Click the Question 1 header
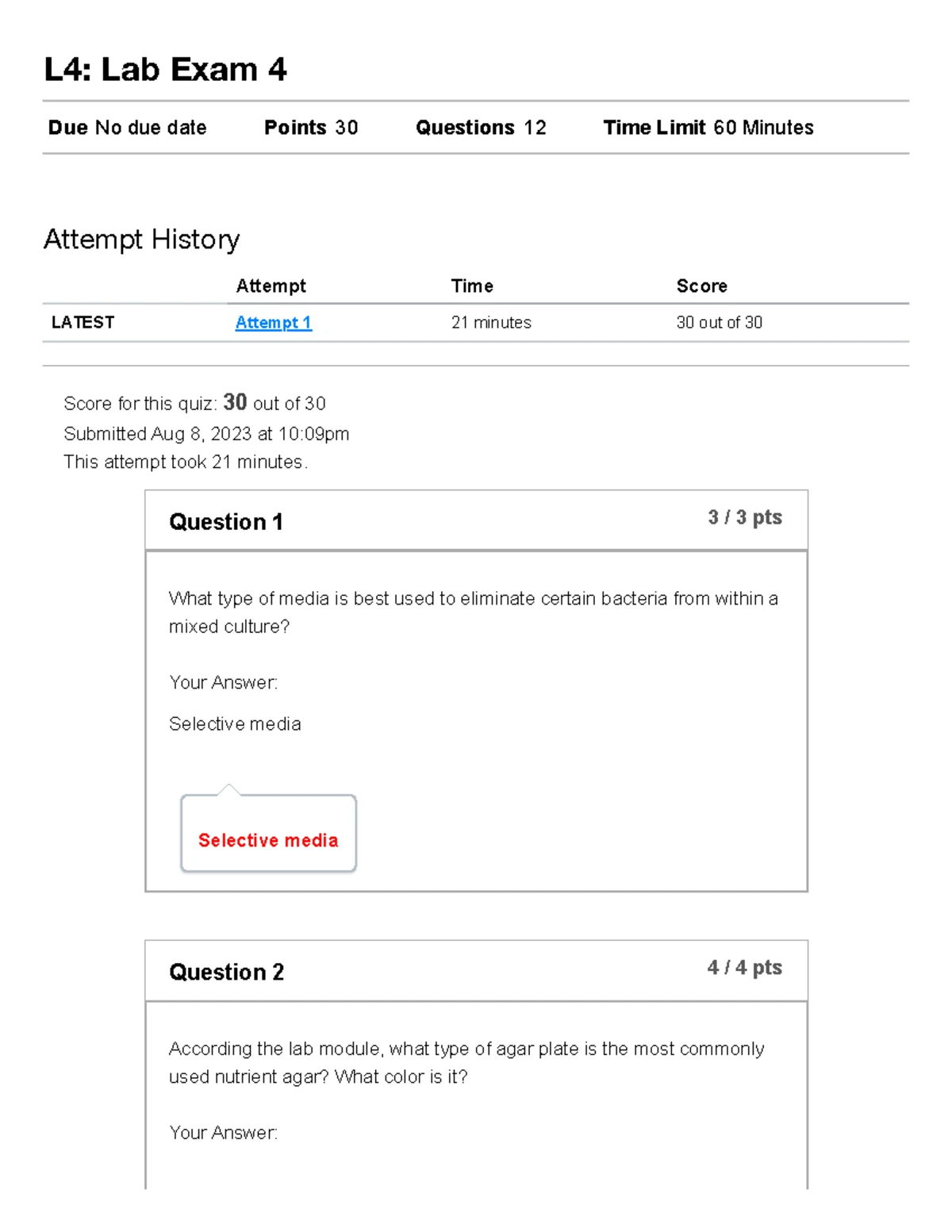952x1232 pixels. coord(225,522)
